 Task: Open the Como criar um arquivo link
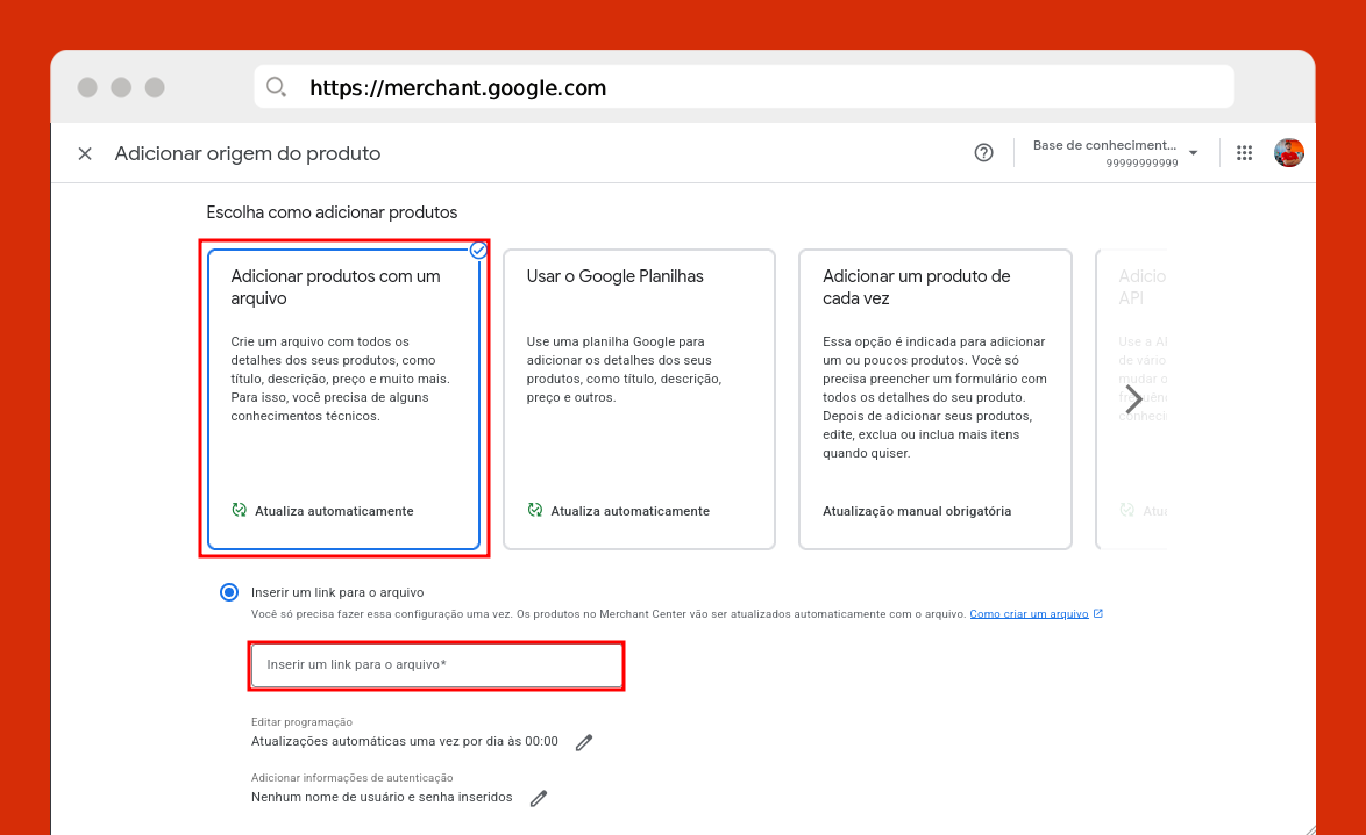(x=1028, y=614)
